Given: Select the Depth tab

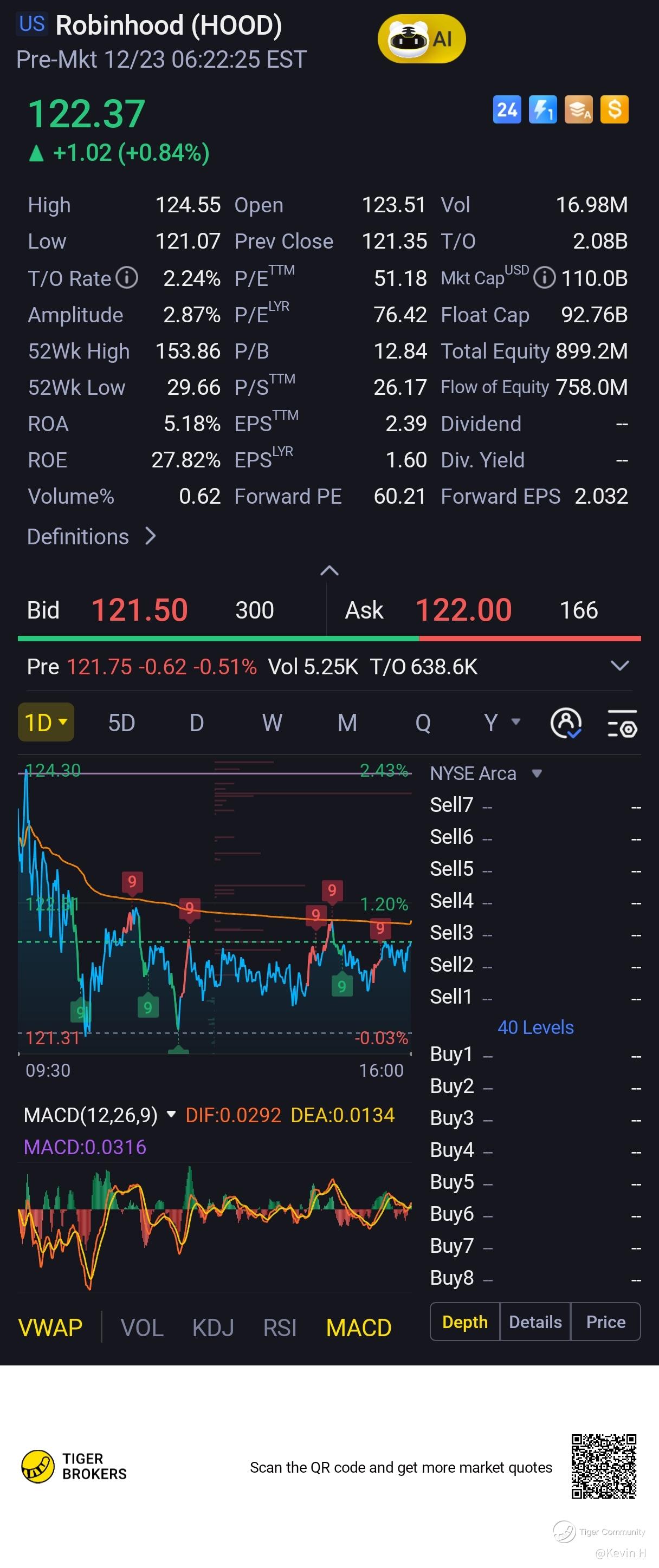Looking at the screenshot, I should [464, 1322].
